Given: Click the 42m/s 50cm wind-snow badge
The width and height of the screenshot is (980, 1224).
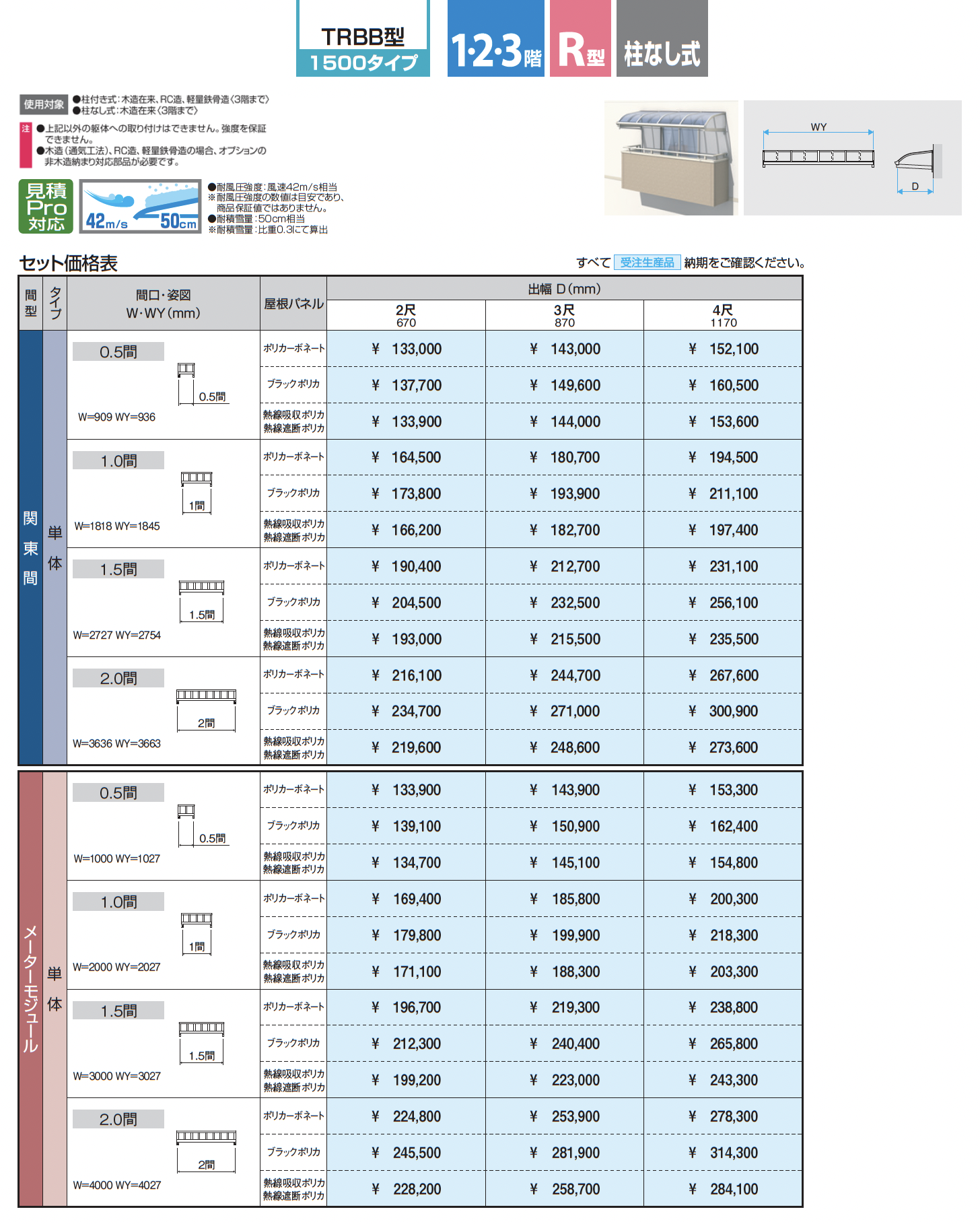Looking at the screenshot, I should [141, 207].
